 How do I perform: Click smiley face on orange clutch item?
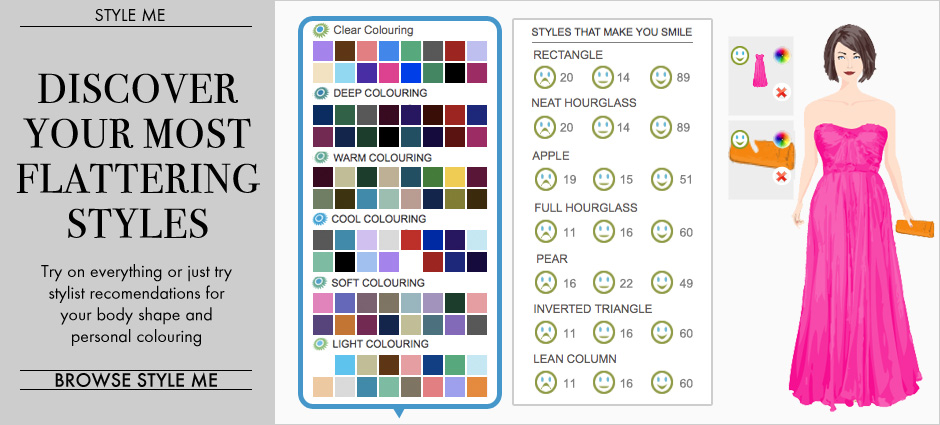click(x=740, y=139)
